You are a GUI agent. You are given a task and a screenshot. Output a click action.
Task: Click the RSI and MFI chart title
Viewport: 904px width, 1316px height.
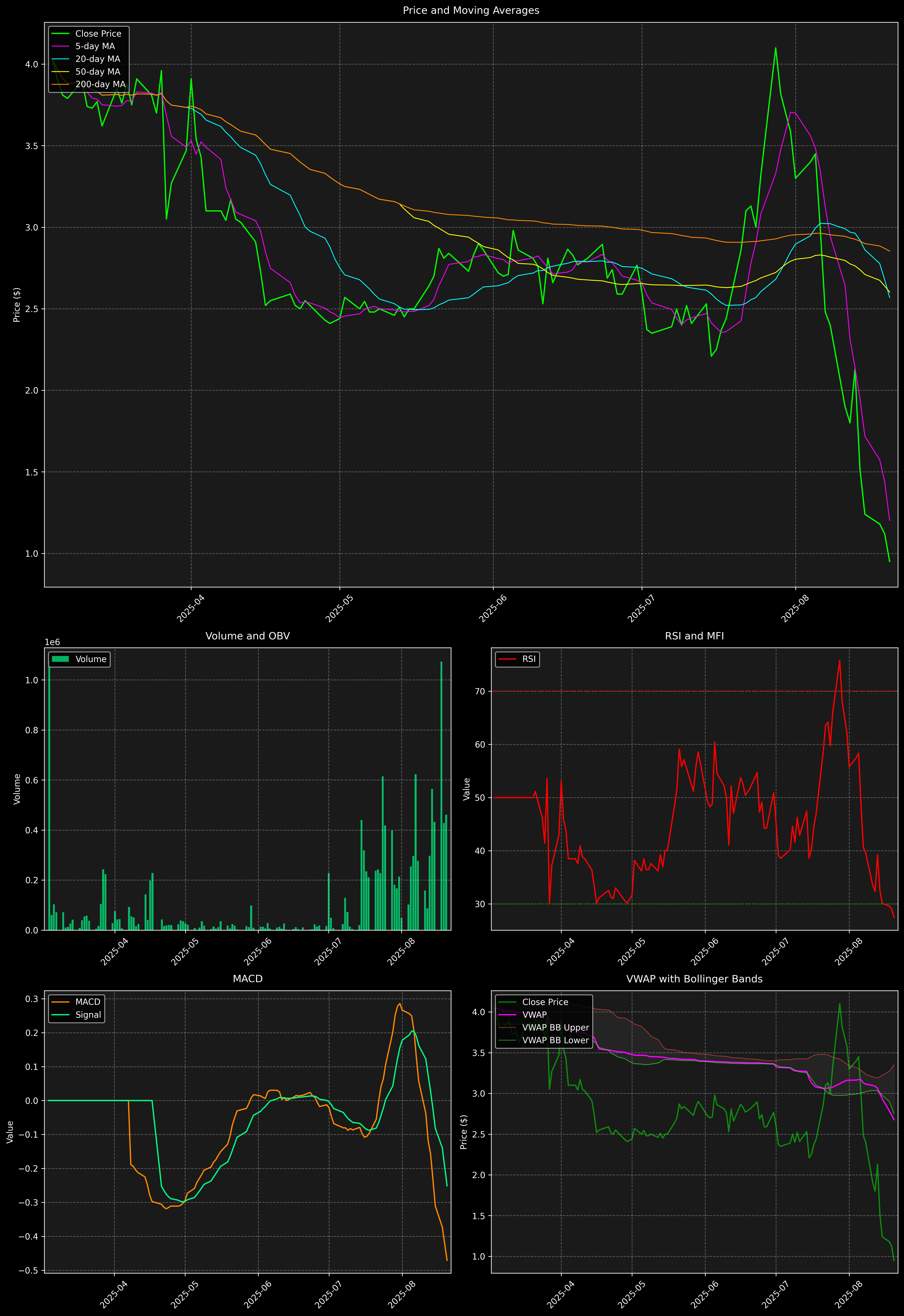point(694,636)
